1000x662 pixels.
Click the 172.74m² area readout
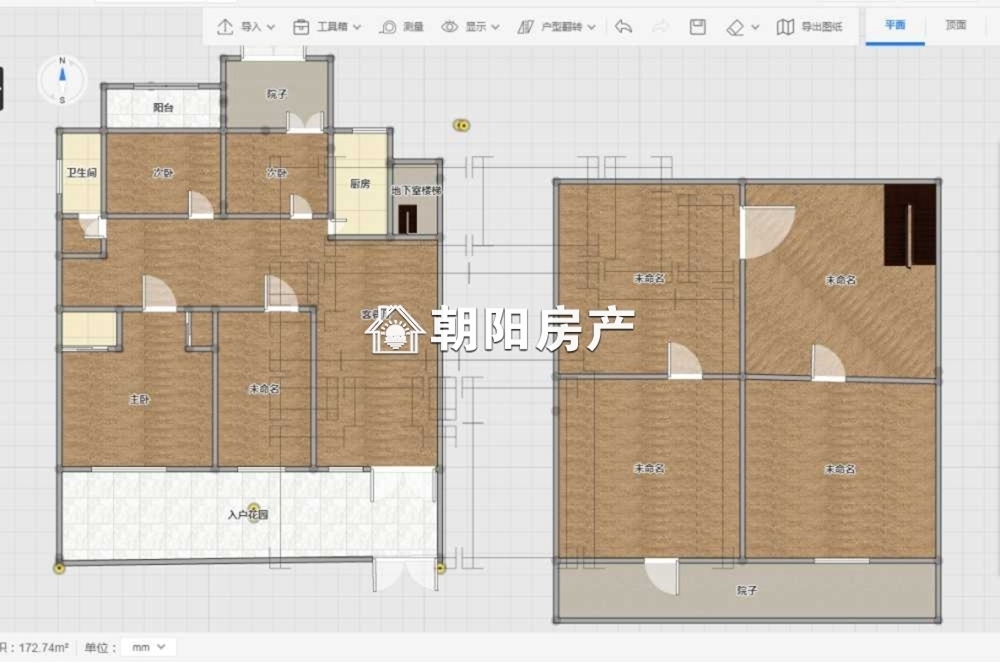coord(43,647)
